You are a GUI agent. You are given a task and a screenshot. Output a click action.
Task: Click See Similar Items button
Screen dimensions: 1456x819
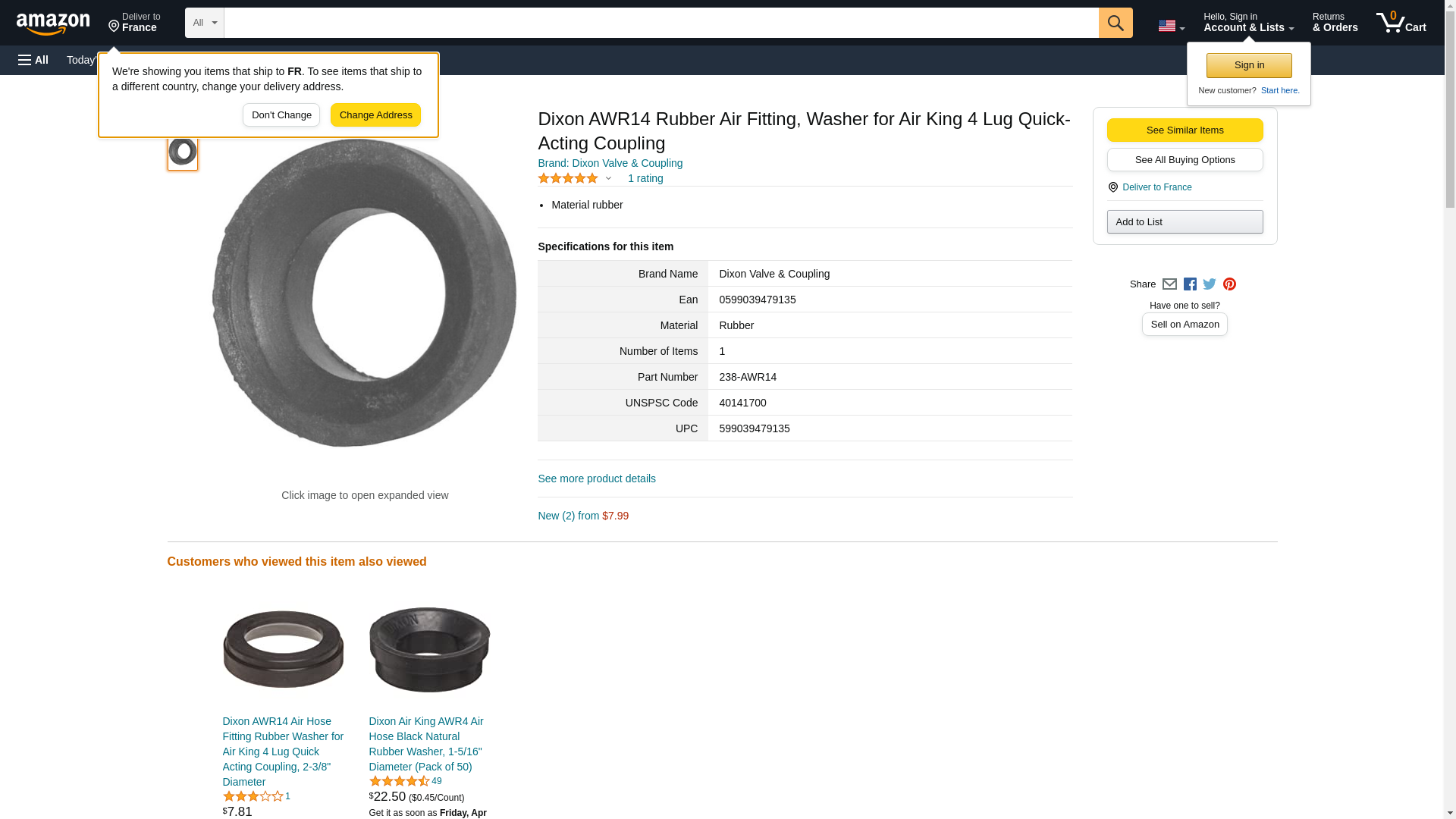pos(1185,130)
